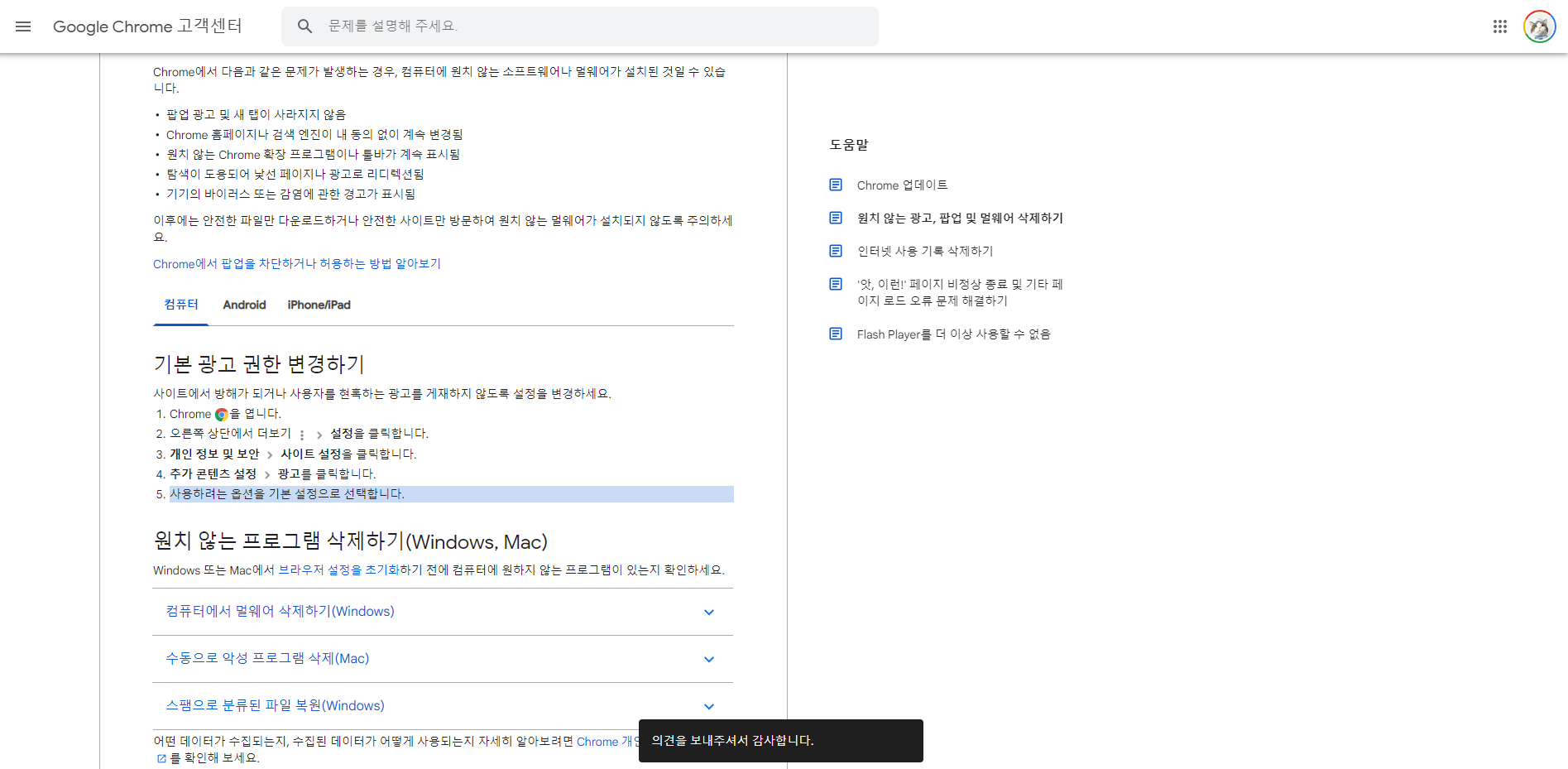Open the 브라우저 설정을 초기화 link
The height and width of the screenshot is (769, 1568).
click(x=339, y=570)
